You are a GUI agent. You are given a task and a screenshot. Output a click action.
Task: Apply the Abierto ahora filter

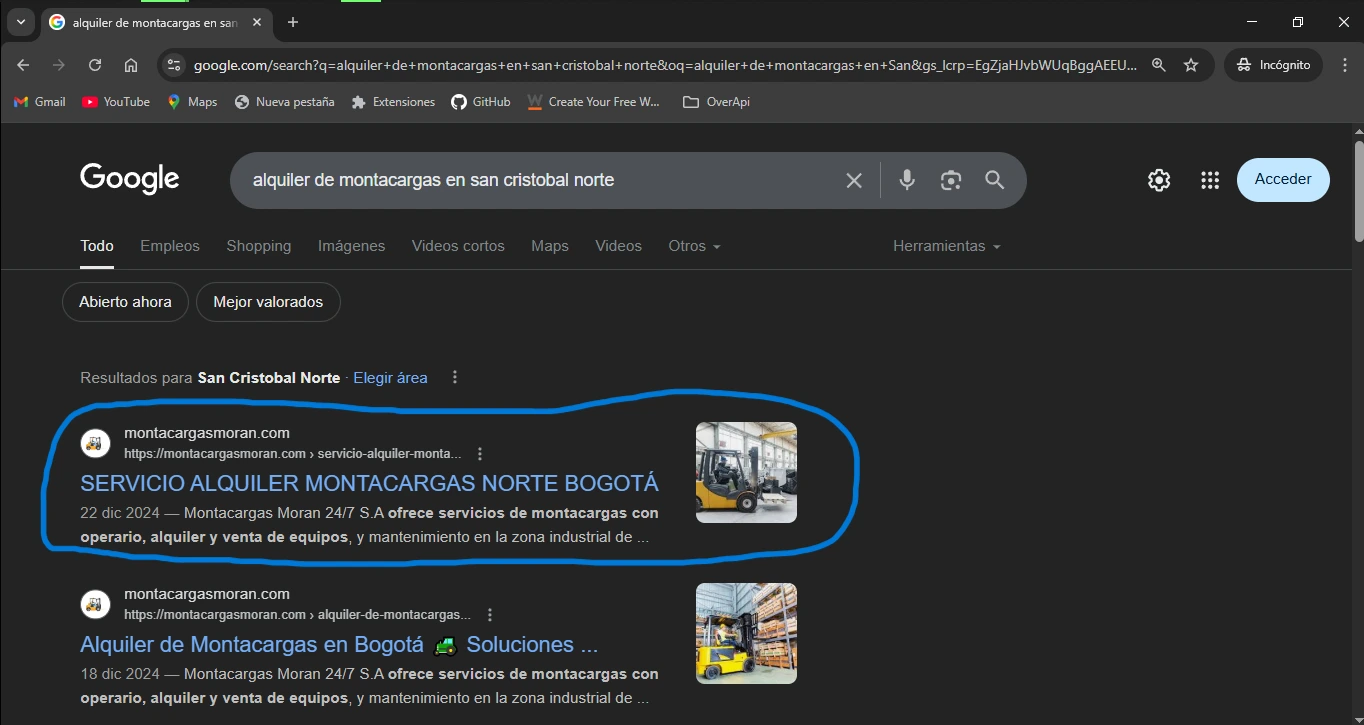pyautogui.click(x=125, y=302)
